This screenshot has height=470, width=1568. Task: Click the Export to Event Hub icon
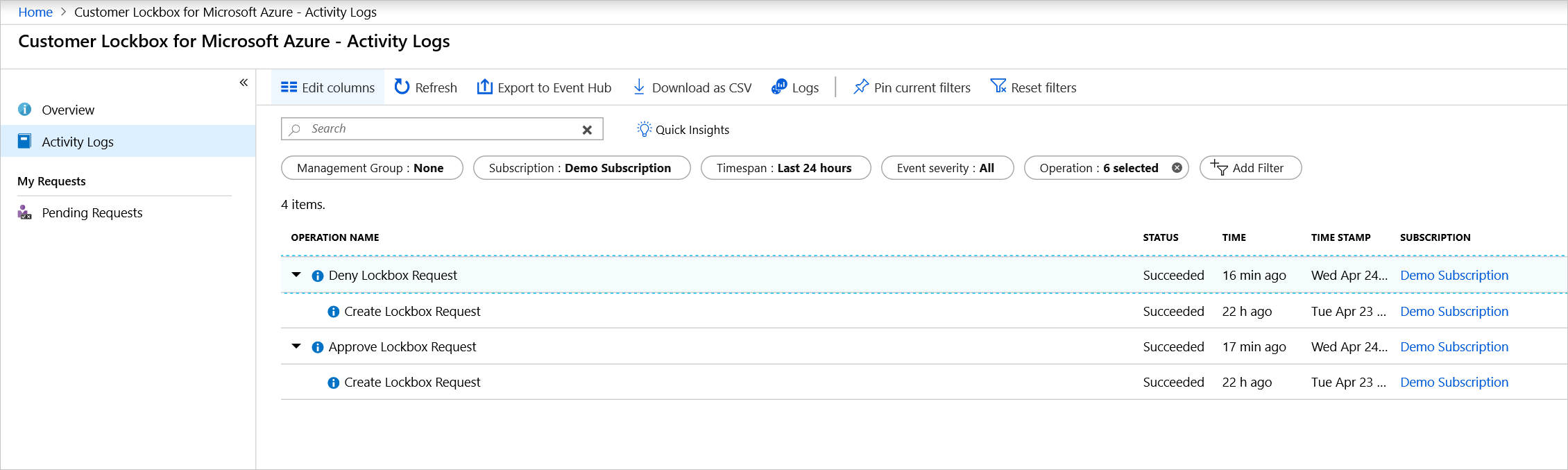click(484, 87)
